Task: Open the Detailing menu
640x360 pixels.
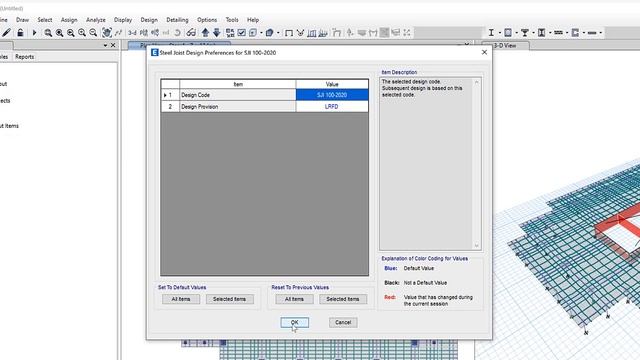Action: click(178, 20)
